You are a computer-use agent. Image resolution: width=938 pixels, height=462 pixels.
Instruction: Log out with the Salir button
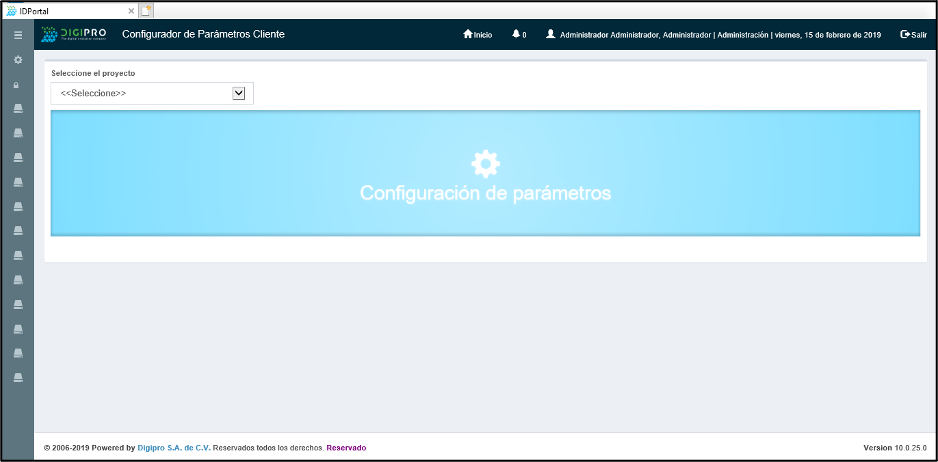pyautogui.click(x=913, y=35)
